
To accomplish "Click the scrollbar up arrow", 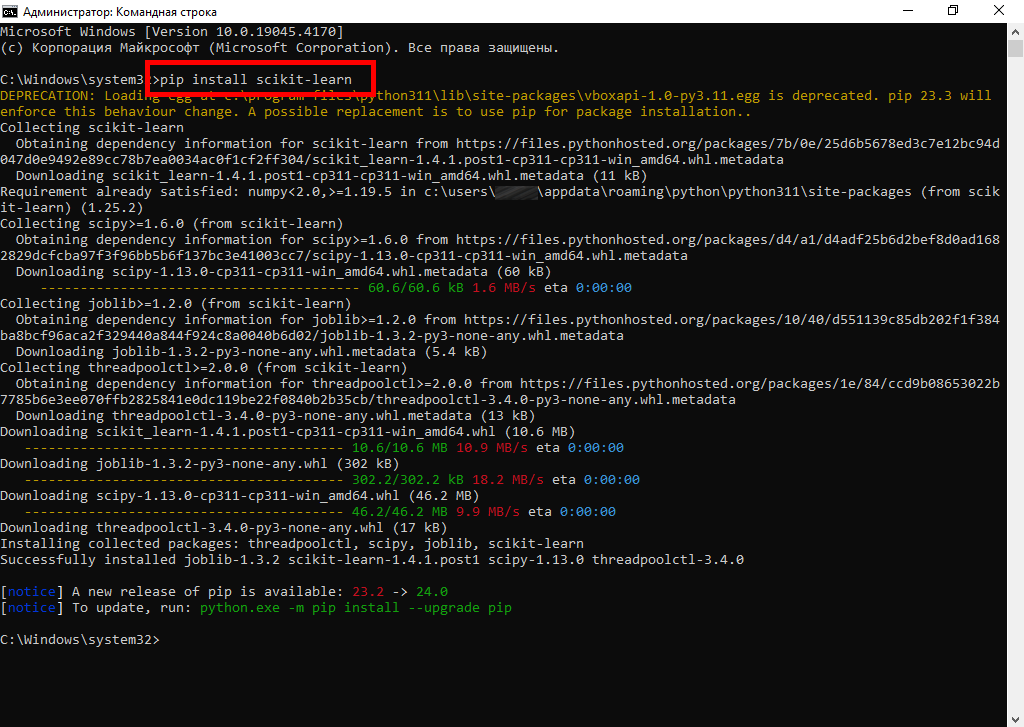I will tap(1015, 28).
